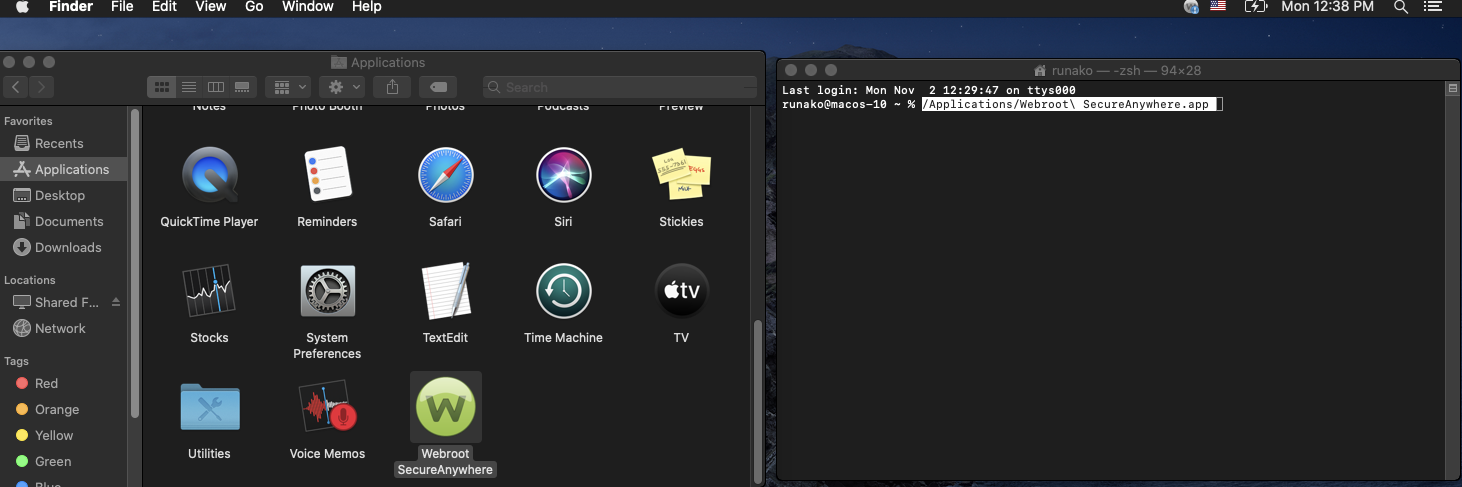Select the Orange tag
Image resolution: width=1462 pixels, height=487 pixels.
pos(64,409)
